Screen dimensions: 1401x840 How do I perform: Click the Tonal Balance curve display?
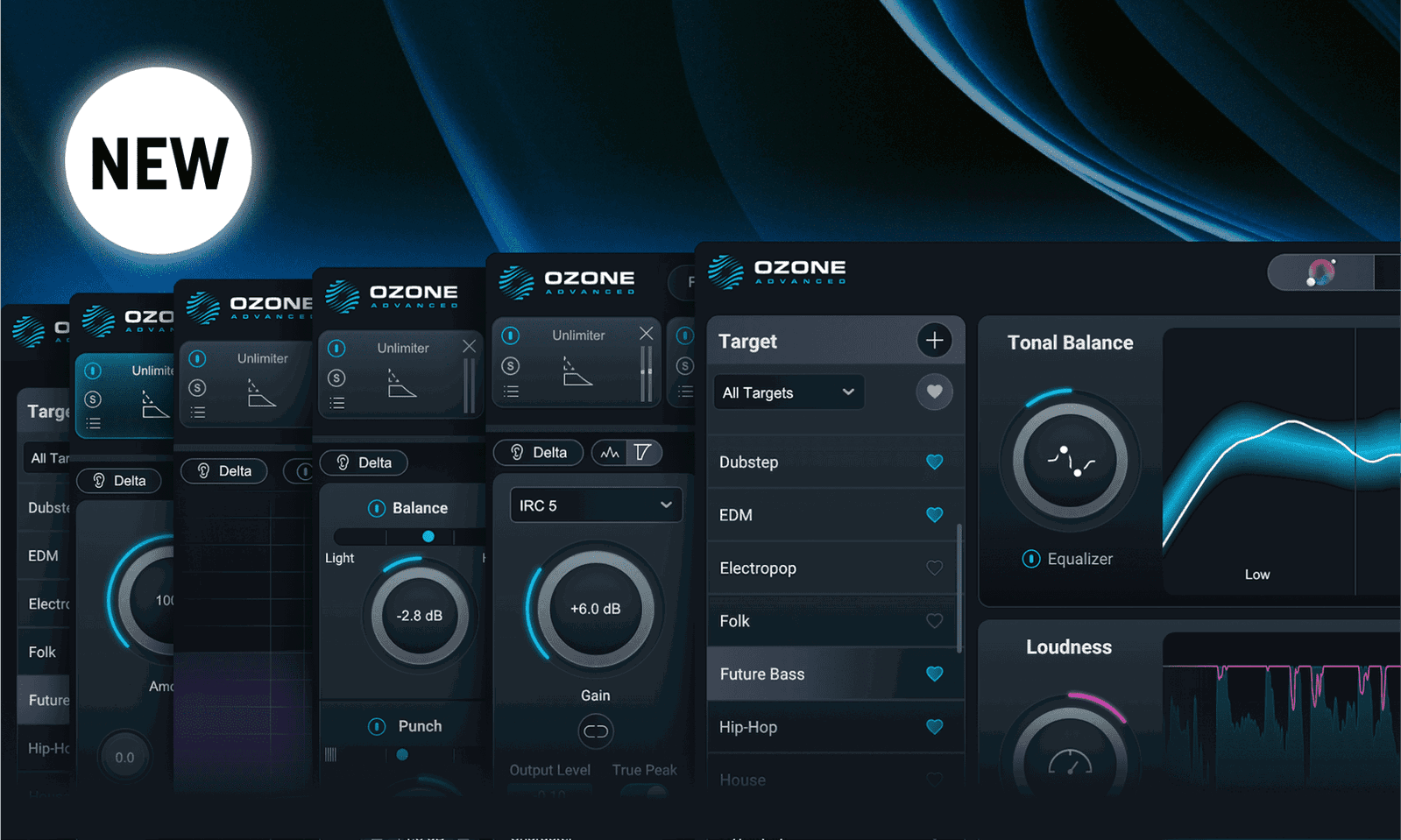1281,462
